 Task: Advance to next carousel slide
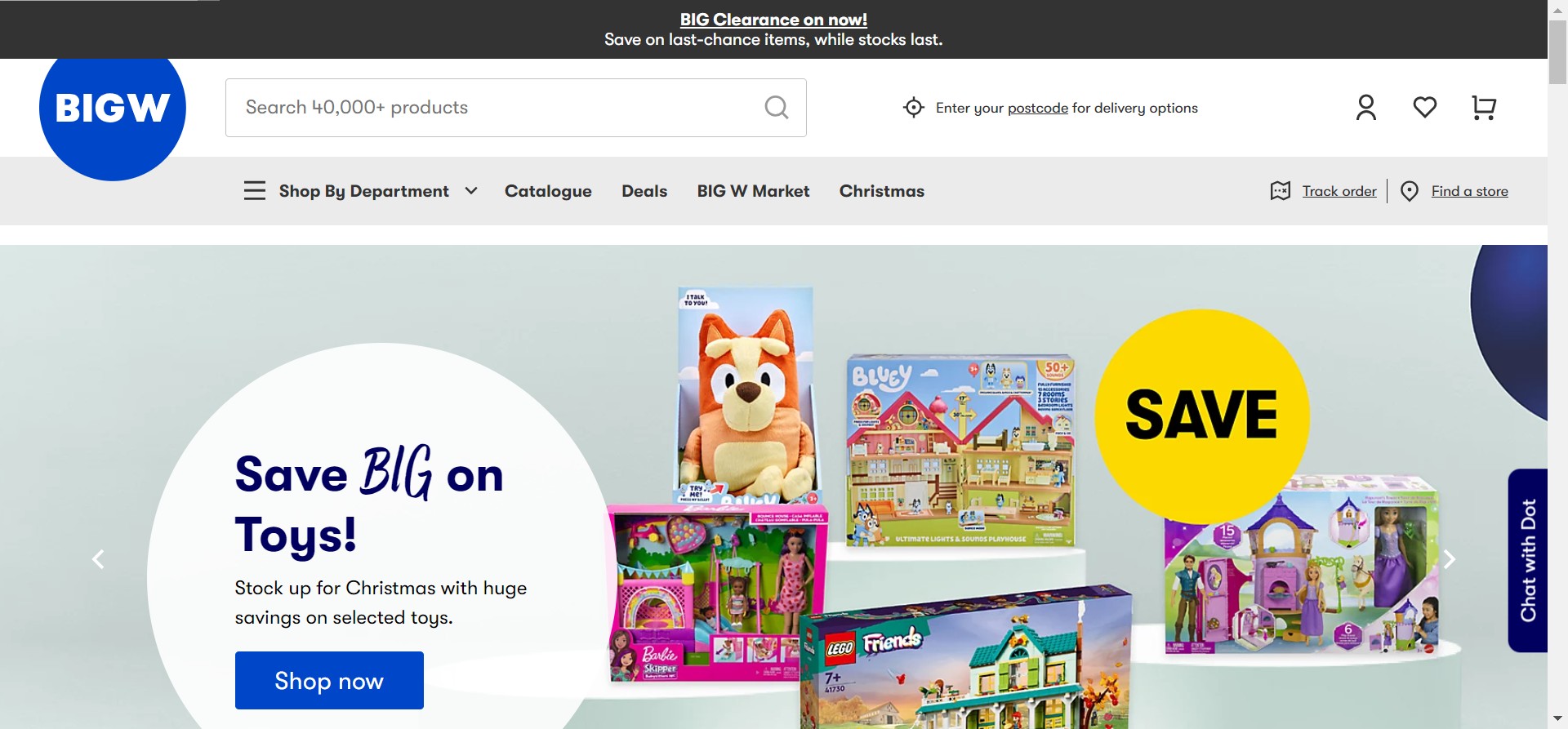point(1450,559)
